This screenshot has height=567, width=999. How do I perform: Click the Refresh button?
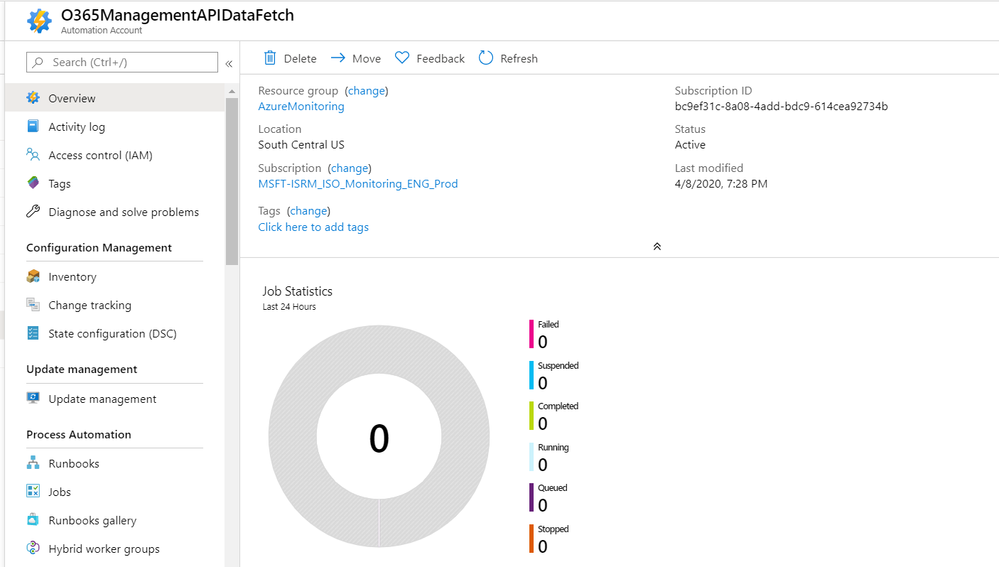pos(508,59)
